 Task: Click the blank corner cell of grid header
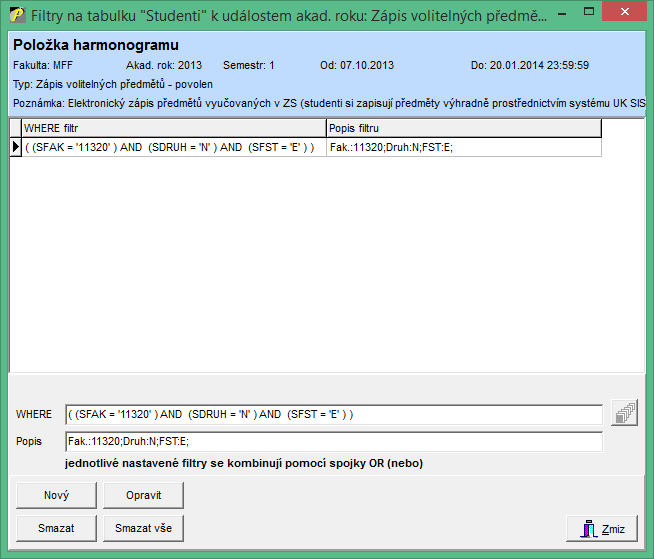click(15, 128)
